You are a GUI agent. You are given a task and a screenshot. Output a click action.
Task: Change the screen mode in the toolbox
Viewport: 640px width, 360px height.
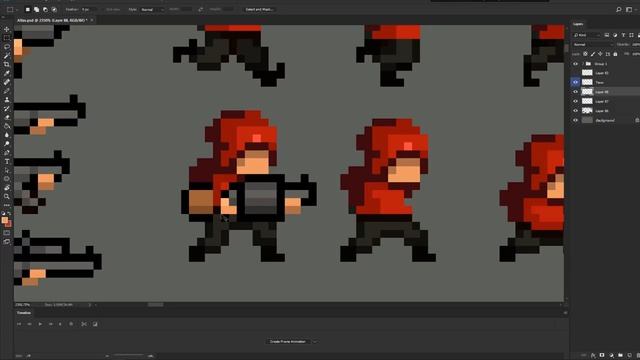coord(7,242)
